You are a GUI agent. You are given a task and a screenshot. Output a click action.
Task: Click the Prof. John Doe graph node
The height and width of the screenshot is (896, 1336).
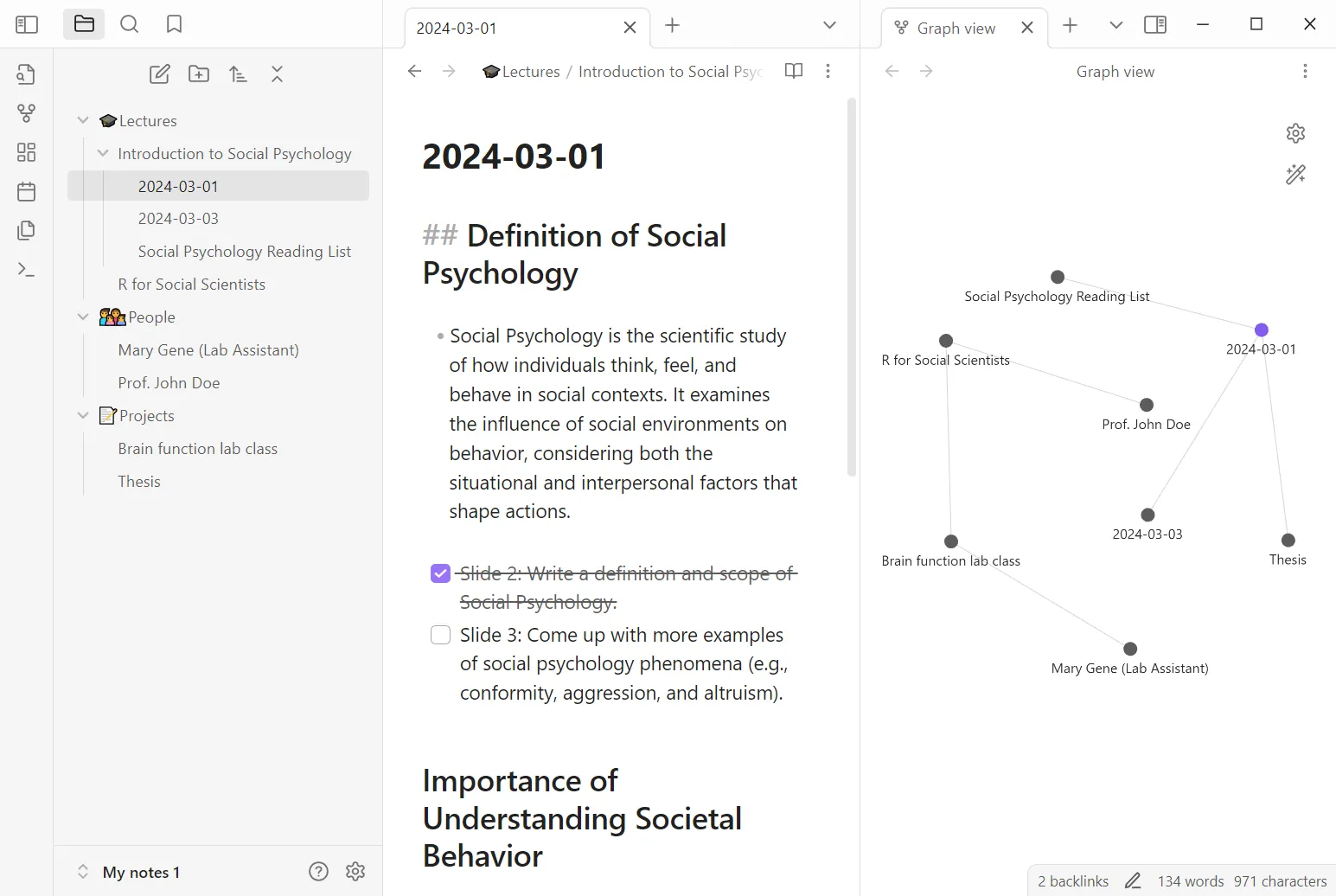tap(1147, 405)
